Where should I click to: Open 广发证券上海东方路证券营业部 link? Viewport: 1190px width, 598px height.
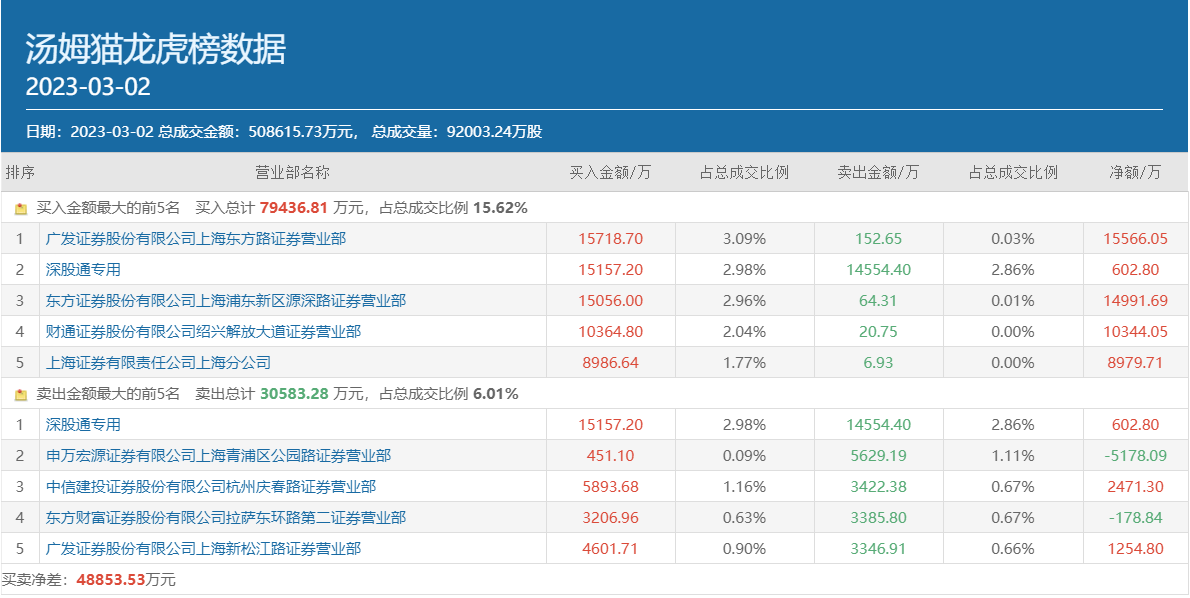196,239
